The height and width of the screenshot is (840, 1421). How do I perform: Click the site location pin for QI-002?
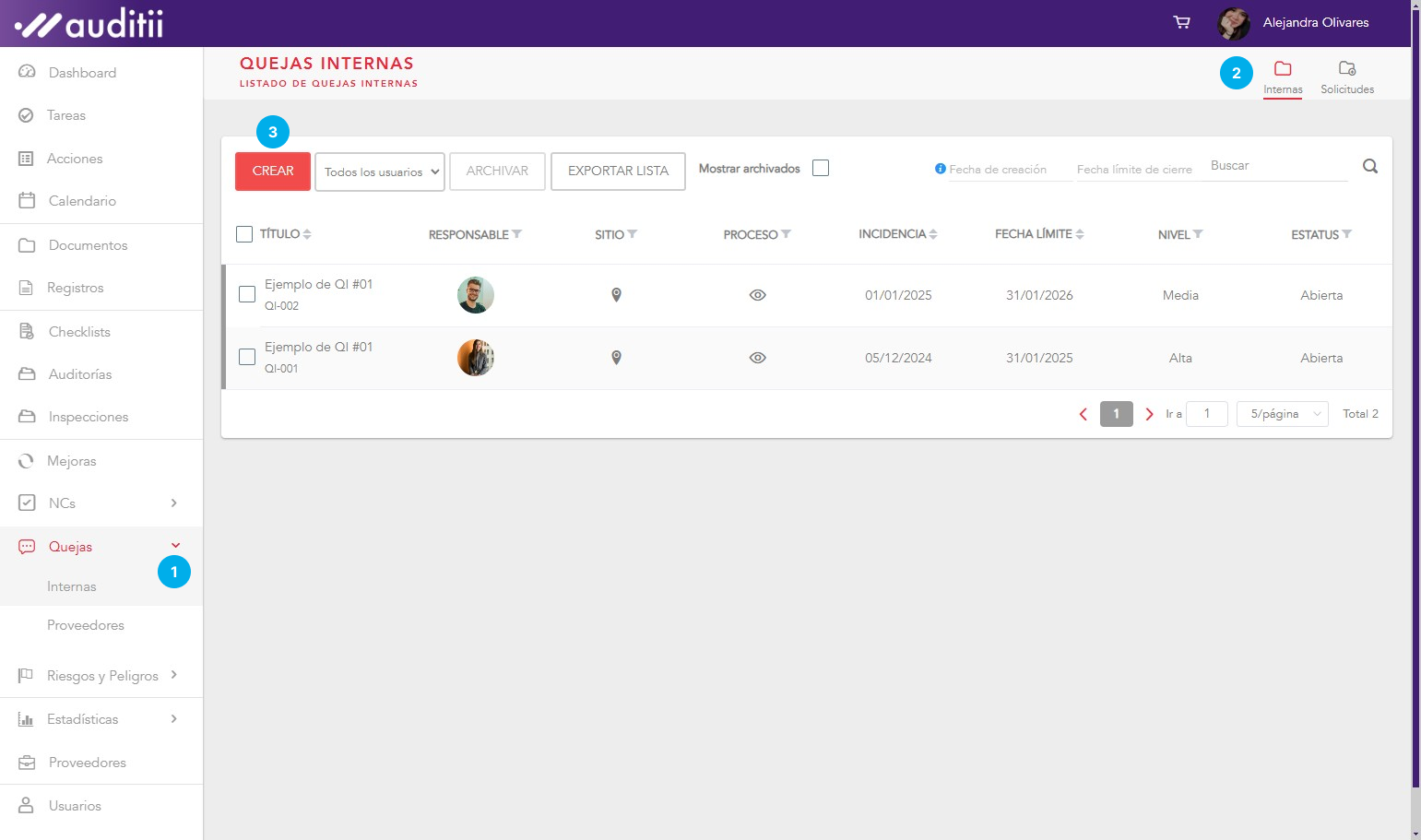point(616,295)
